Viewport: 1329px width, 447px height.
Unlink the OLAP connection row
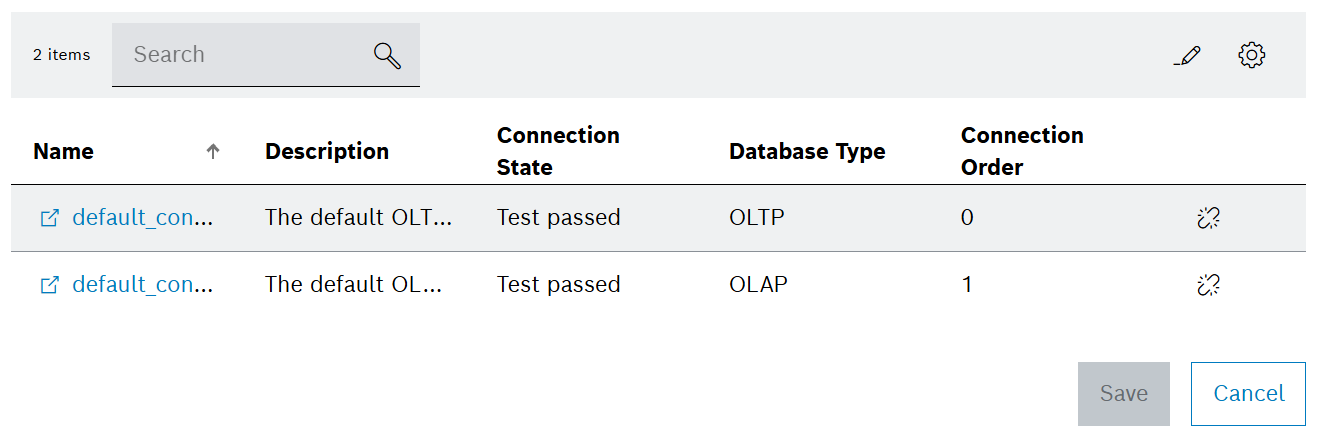[1208, 285]
